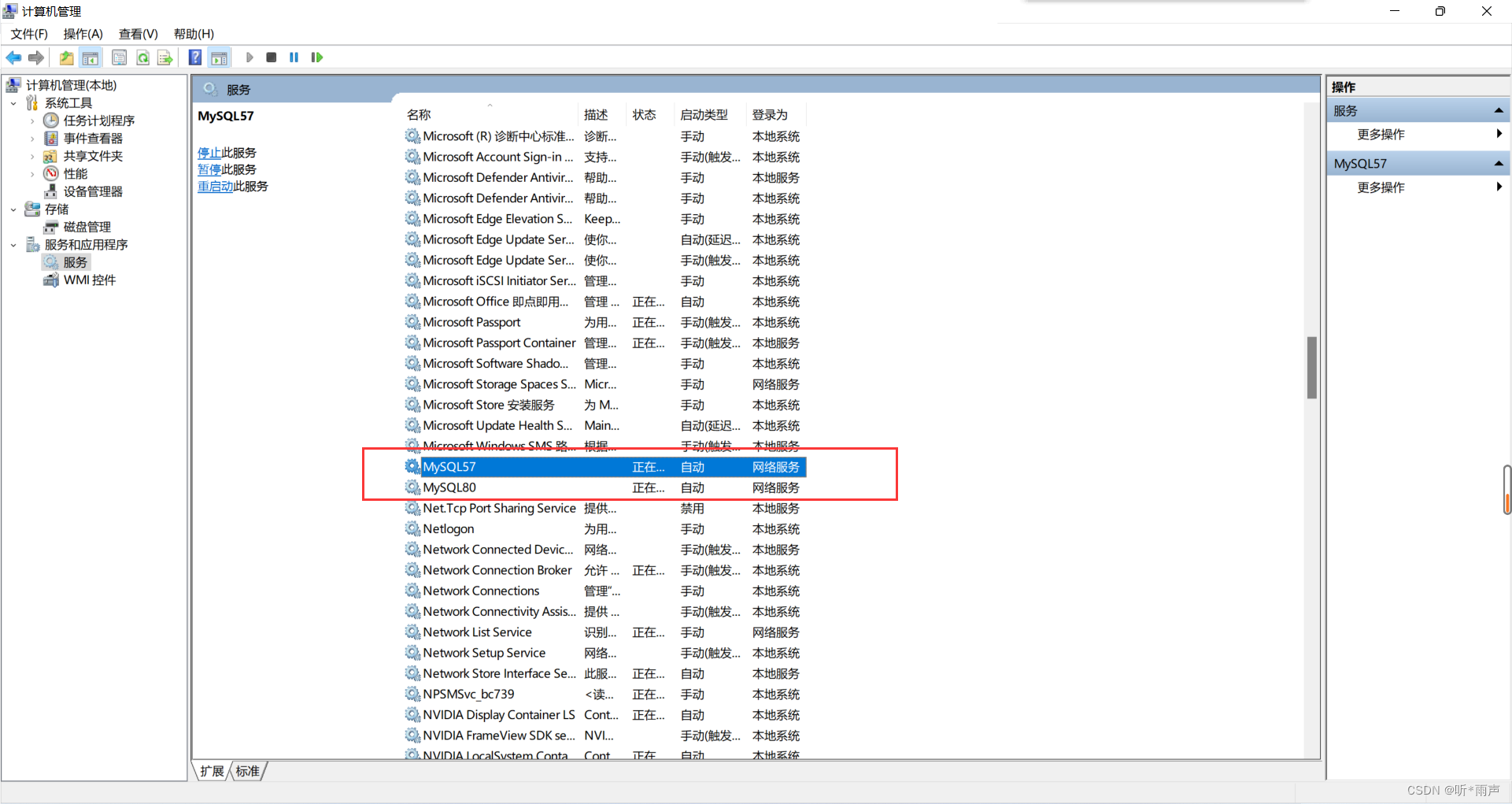Collapse the 服务和应用程序 tree node

(x=13, y=245)
